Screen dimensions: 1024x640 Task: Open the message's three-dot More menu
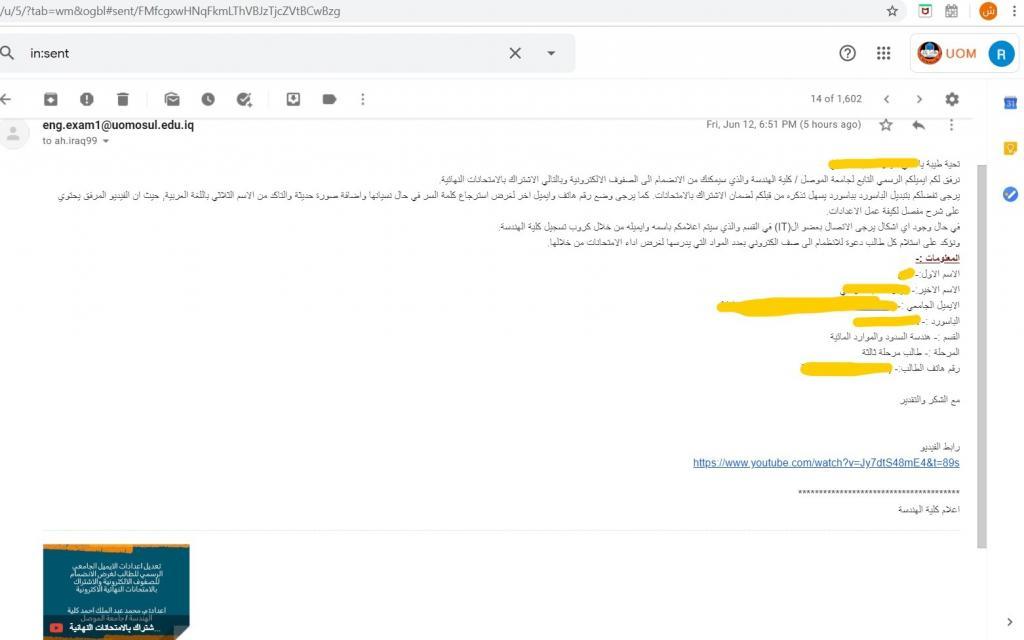click(951, 125)
